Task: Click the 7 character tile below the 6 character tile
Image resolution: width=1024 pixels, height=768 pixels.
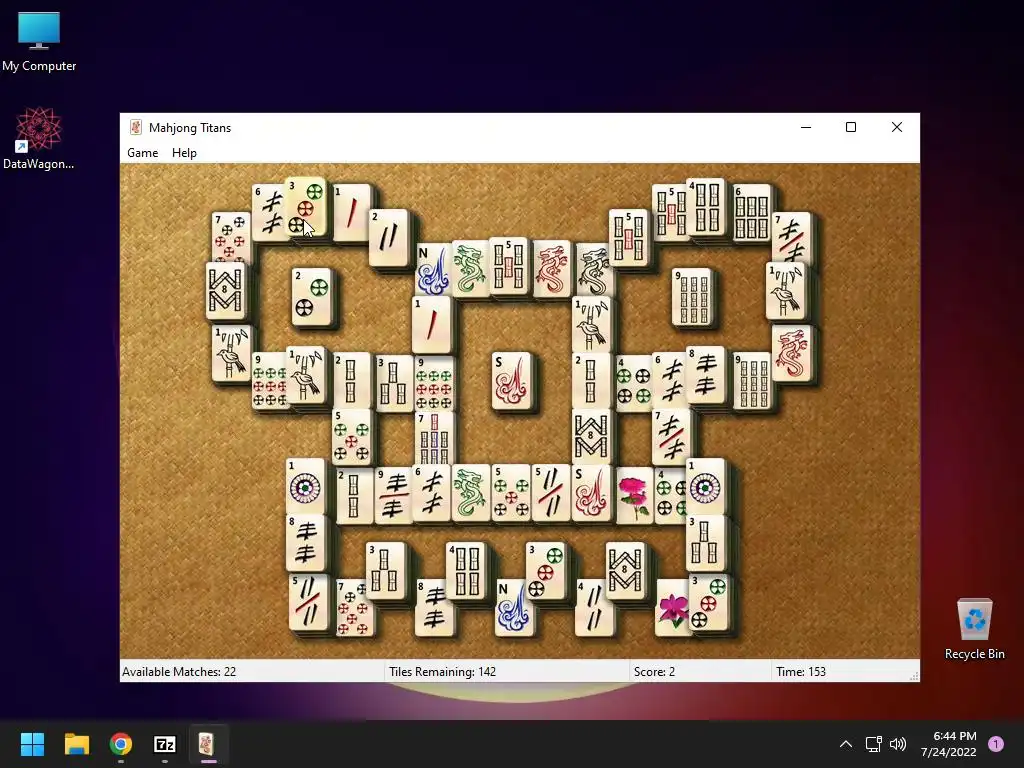Action: (671, 436)
